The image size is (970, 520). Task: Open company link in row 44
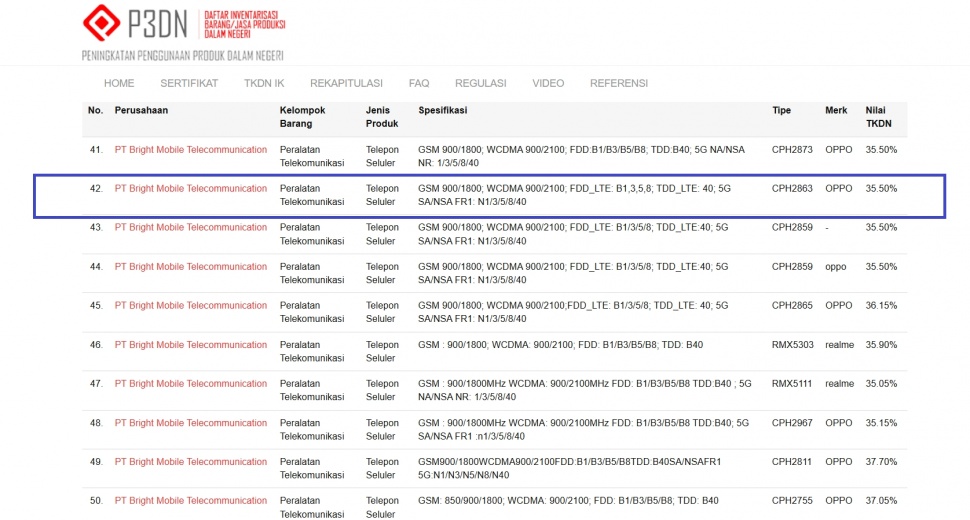pyautogui.click(x=191, y=266)
